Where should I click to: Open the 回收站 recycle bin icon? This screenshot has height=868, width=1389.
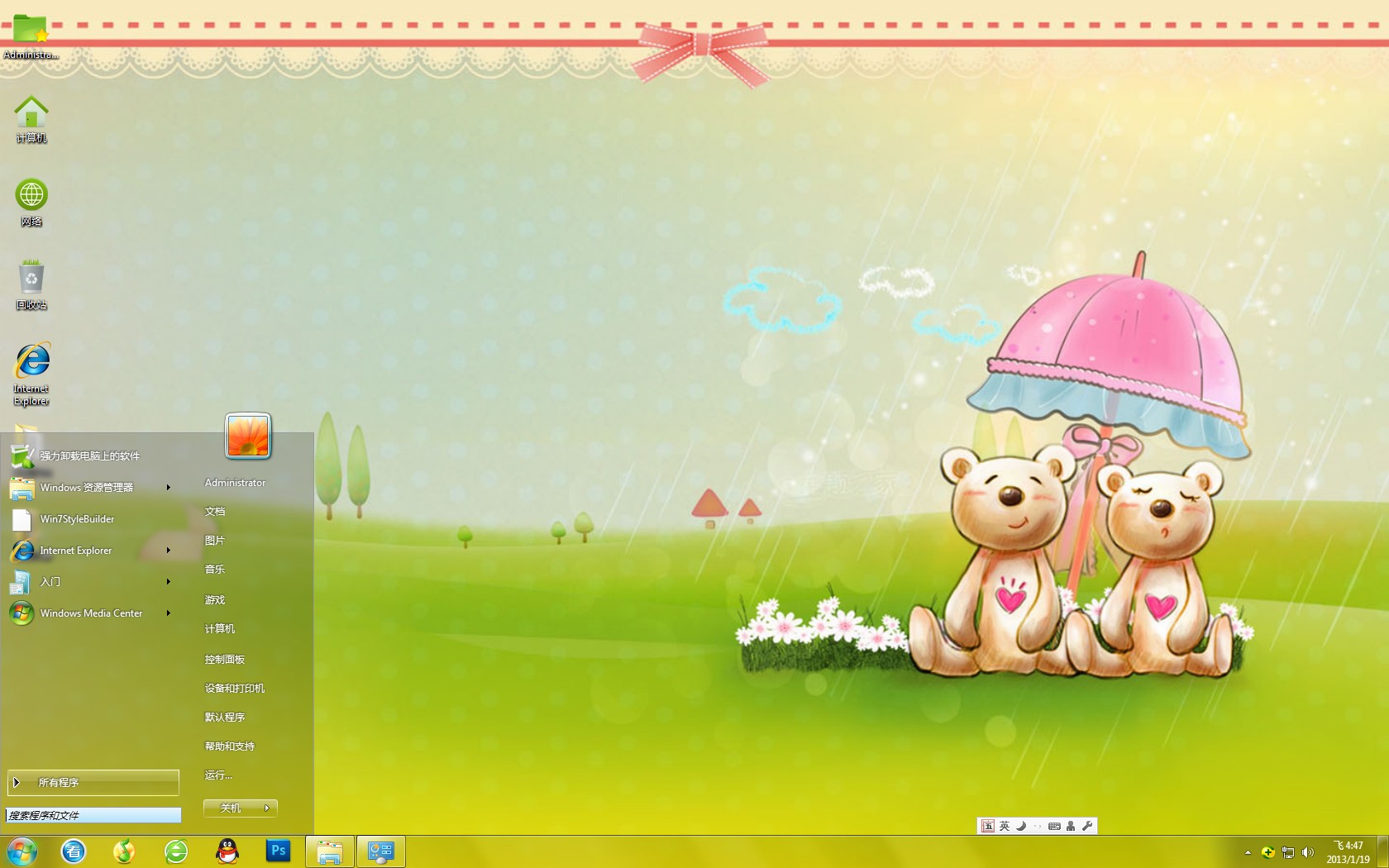(x=31, y=285)
